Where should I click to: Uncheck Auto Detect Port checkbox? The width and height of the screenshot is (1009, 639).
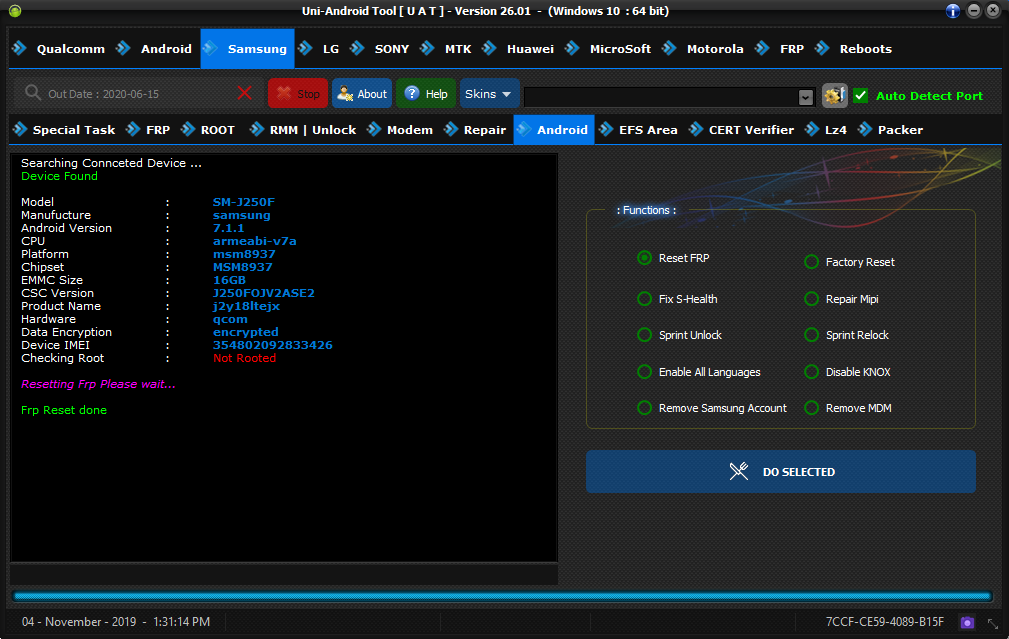click(x=860, y=95)
